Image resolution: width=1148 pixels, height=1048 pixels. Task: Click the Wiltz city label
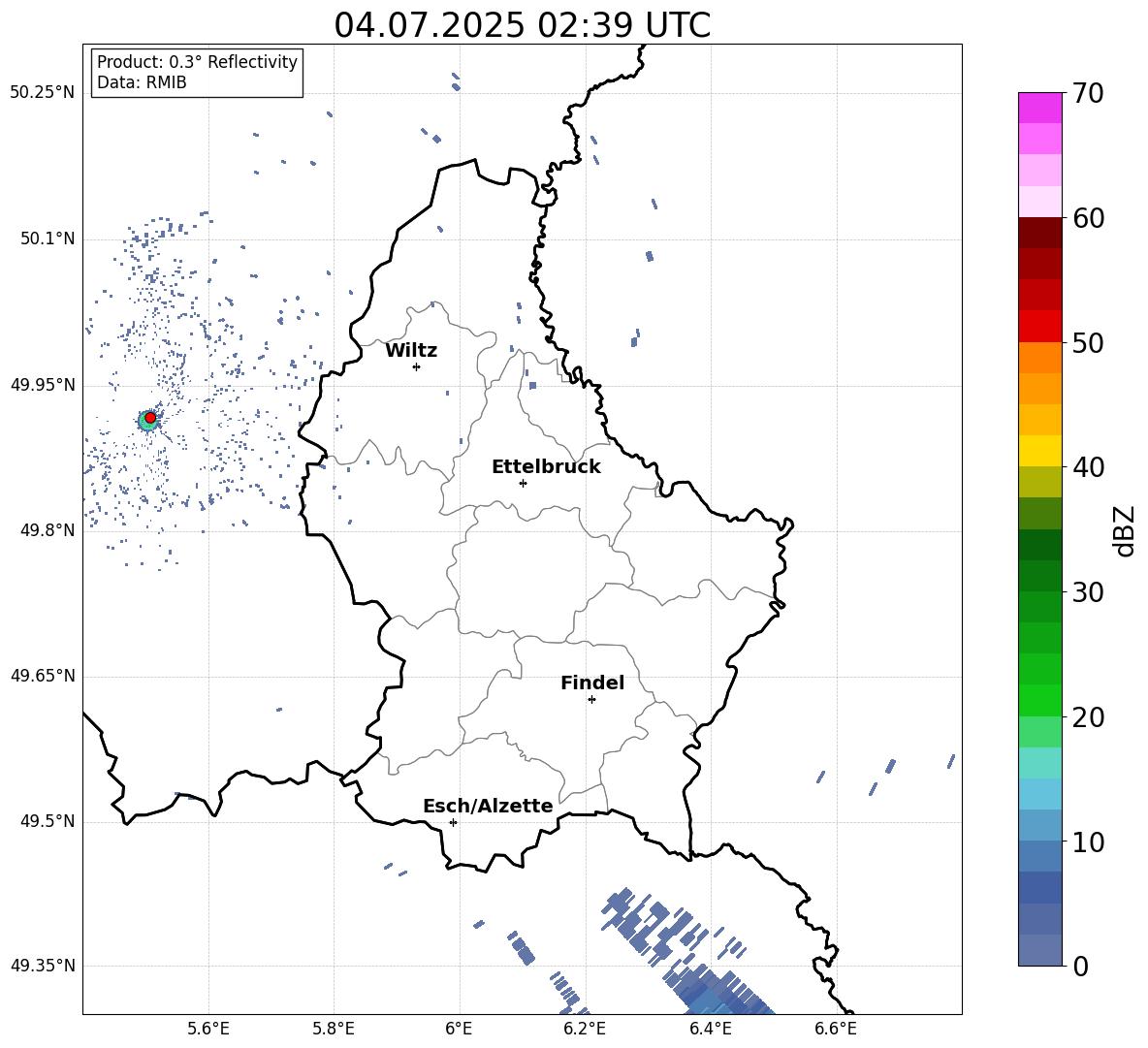411,351
